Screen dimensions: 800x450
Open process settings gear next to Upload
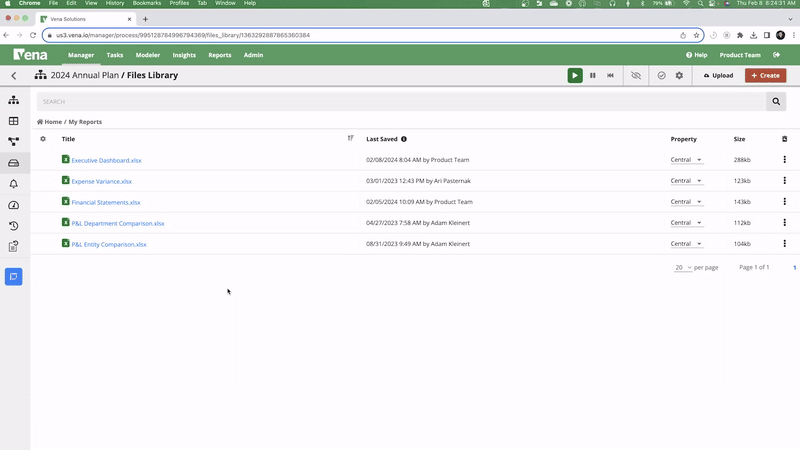pyautogui.click(x=679, y=75)
